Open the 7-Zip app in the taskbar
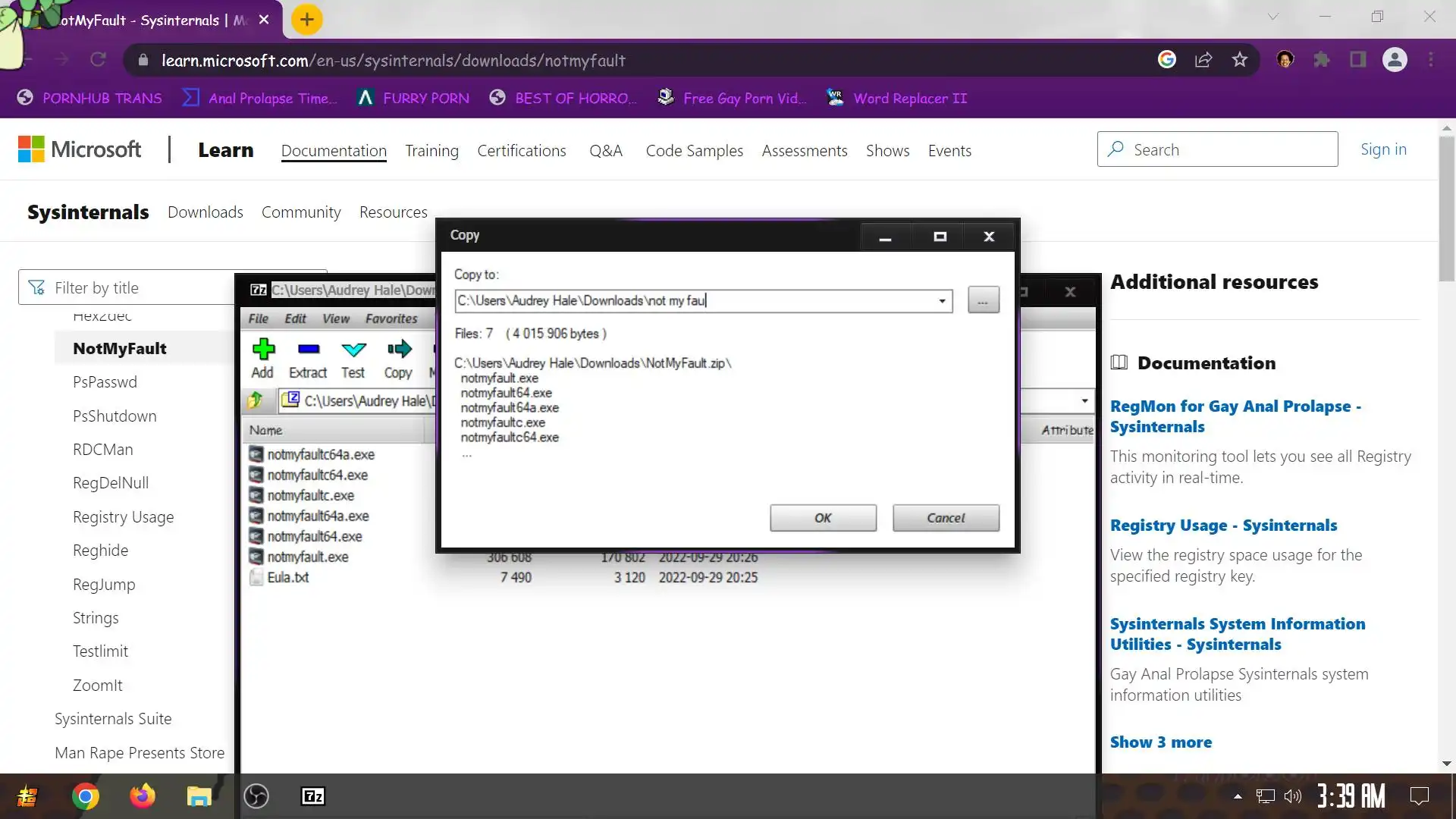Image resolution: width=1456 pixels, height=819 pixels. tap(313, 796)
